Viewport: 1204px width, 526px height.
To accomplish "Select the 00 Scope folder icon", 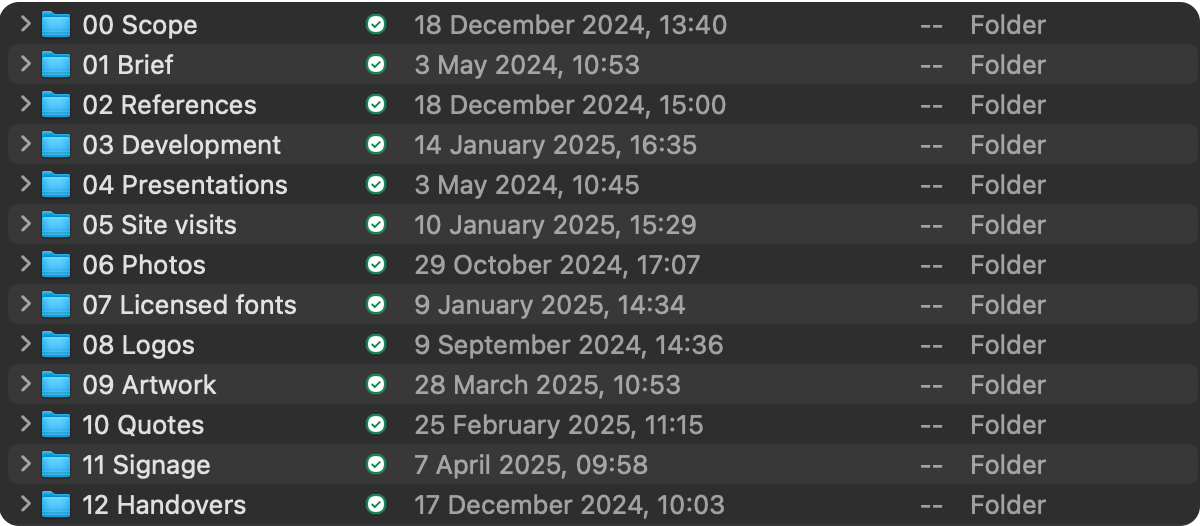I will (56, 25).
